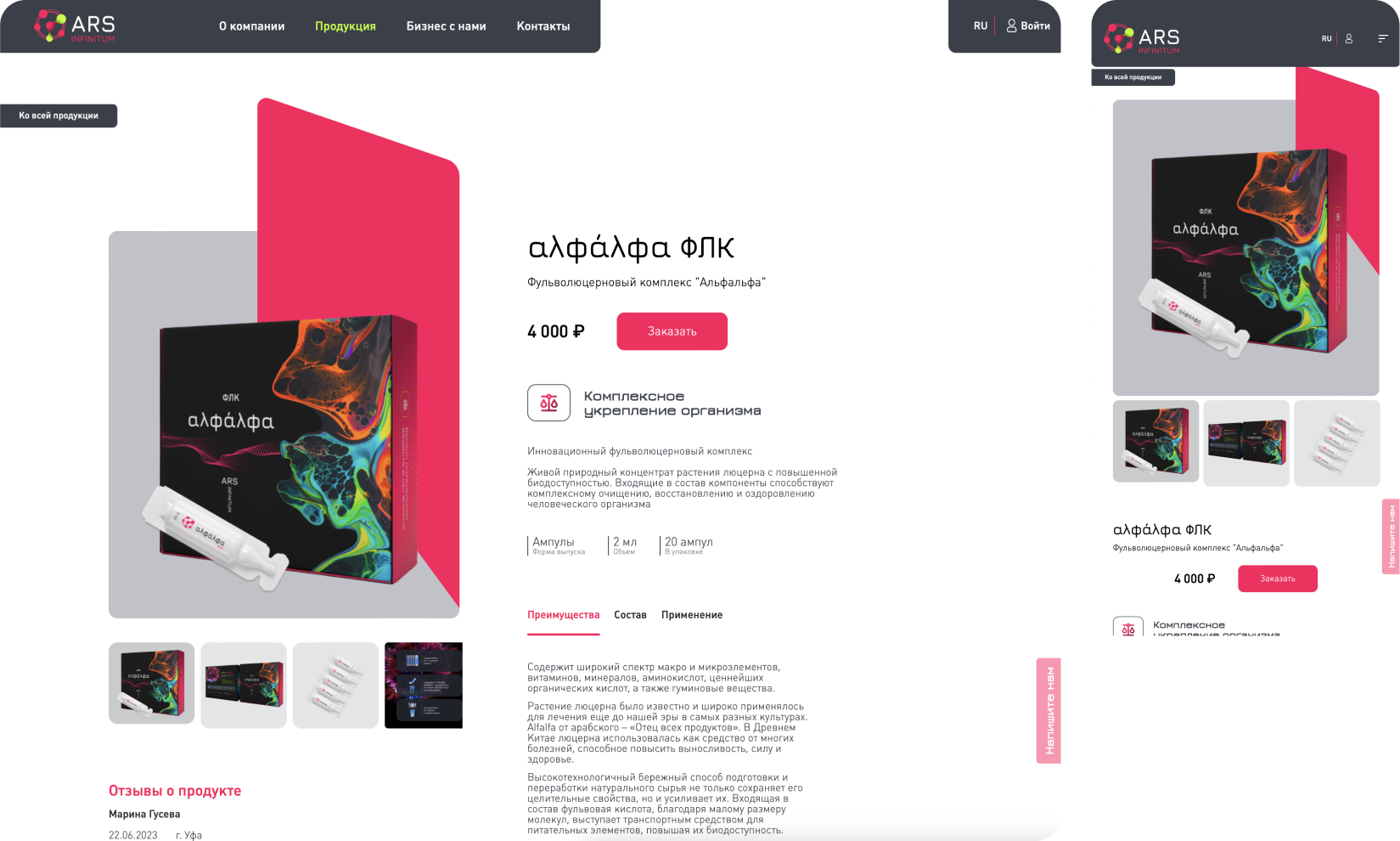Open the Продукция navigation menu item

pos(346,26)
